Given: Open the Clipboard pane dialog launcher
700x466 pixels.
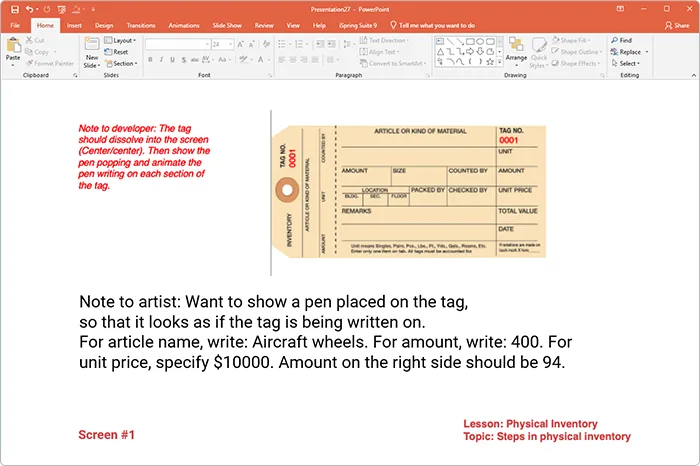Looking at the screenshot, I should coord(75,75).
